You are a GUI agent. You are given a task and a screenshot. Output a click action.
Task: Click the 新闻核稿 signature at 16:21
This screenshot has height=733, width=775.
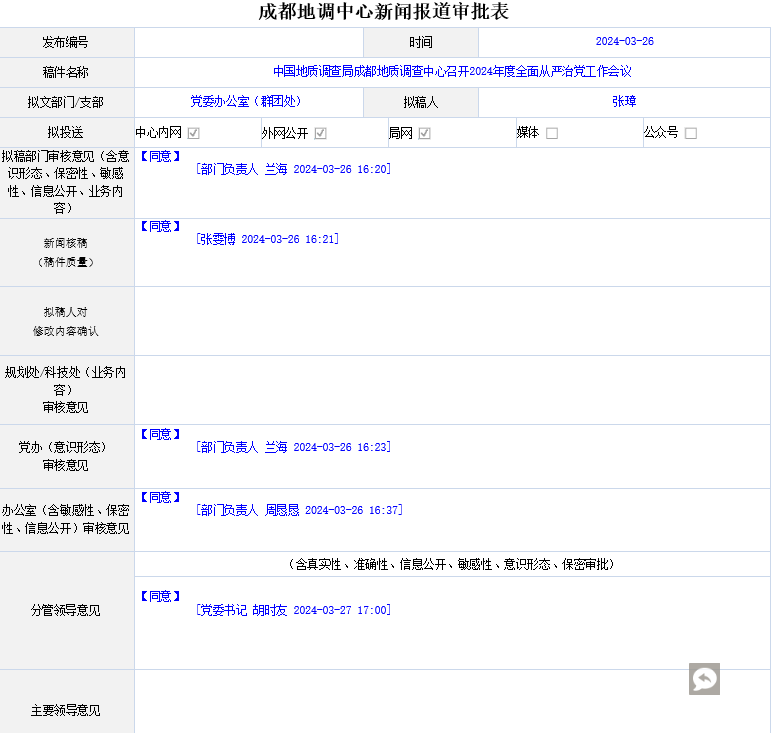267,240
